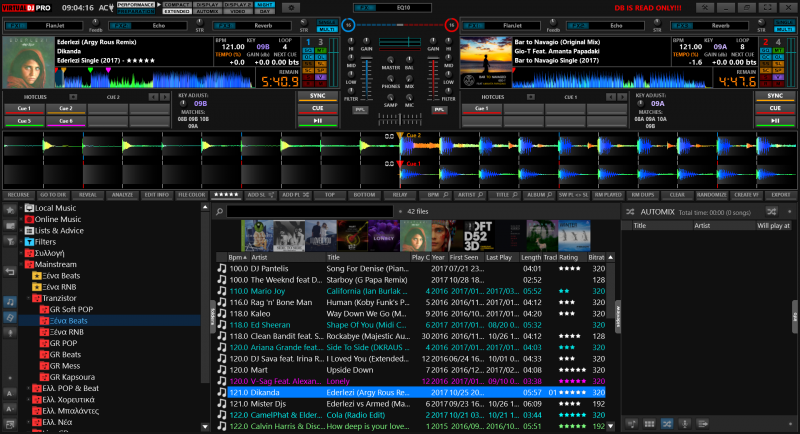
Task: Click the RM DUPS button
Action: click(x=643, y=195)
